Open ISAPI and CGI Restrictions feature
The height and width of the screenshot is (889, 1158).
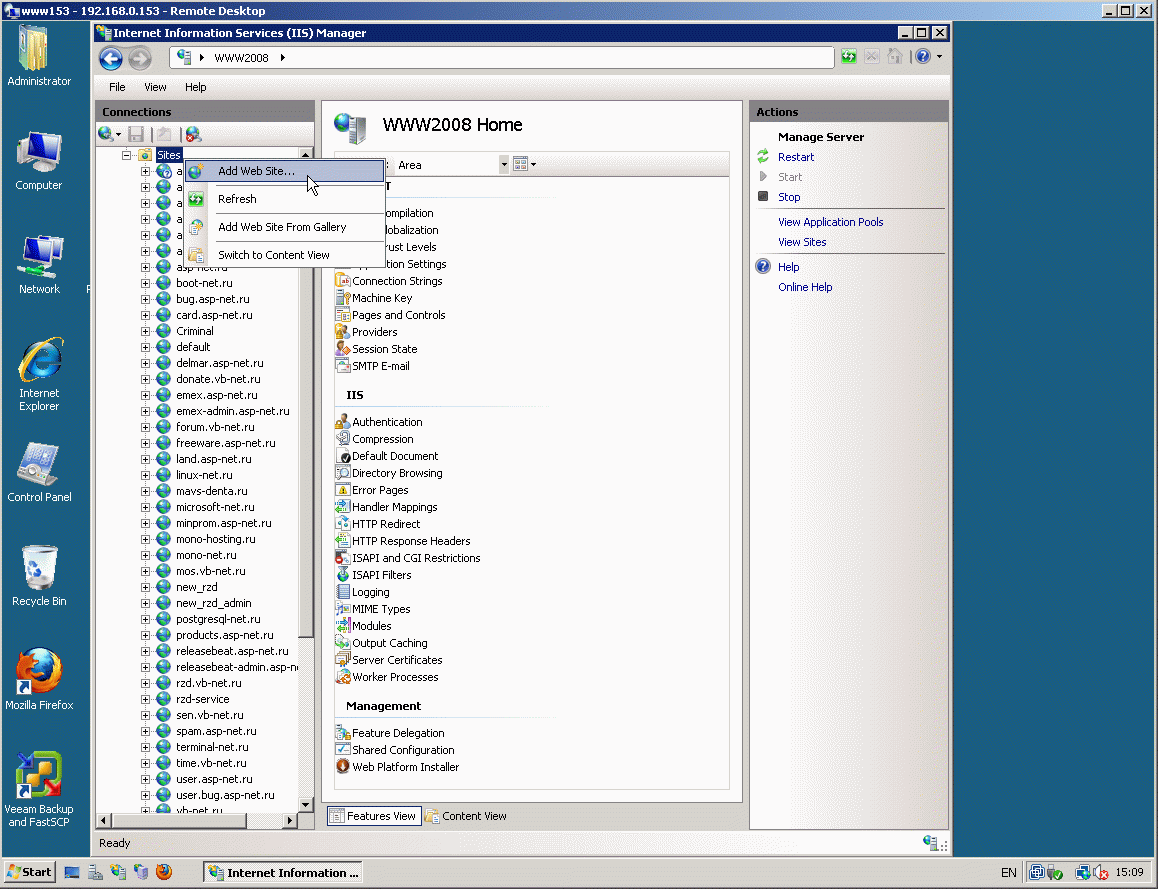(408, 558)
